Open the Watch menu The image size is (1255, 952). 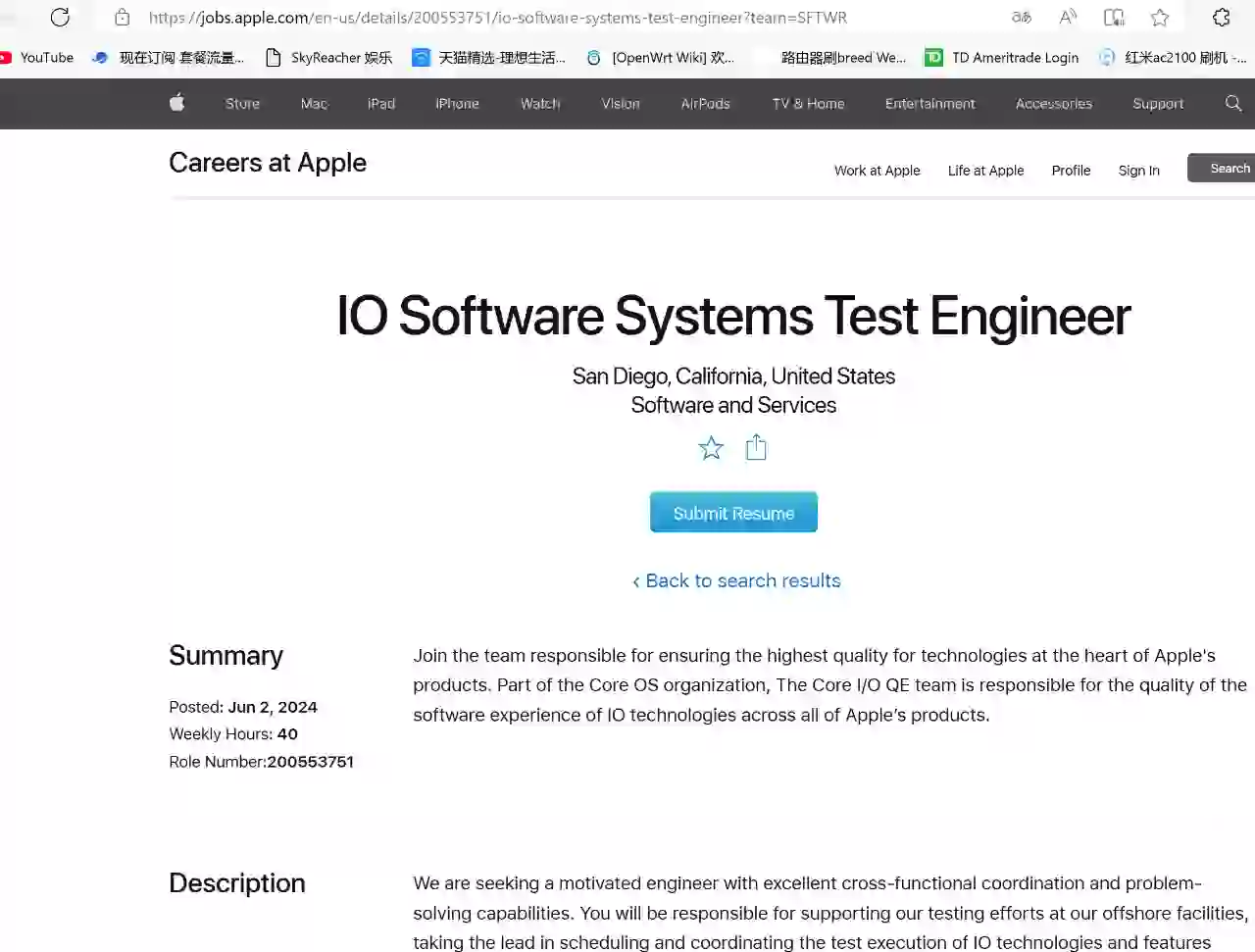click(540, 103)
